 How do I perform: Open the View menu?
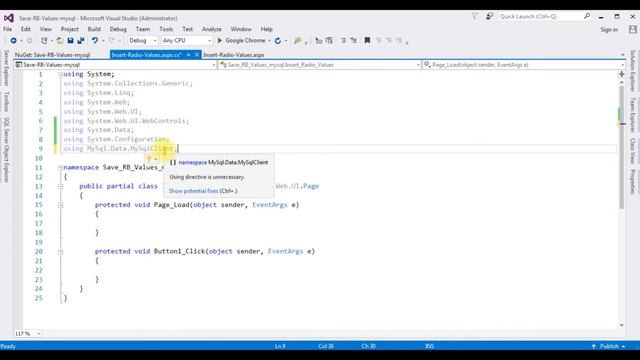click(45, 29)
